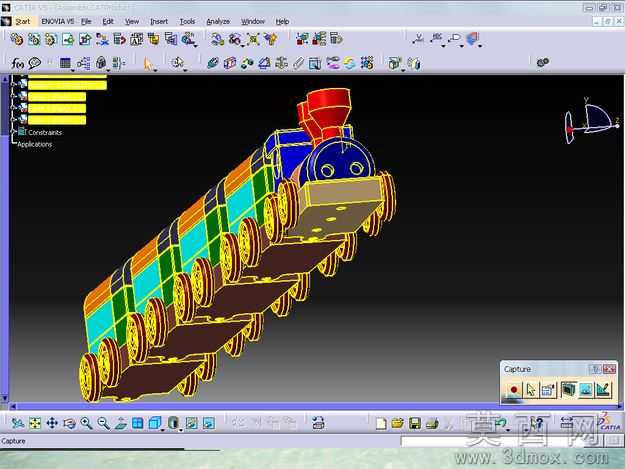
Task: Click the Open folder icon
Action: 398,423
